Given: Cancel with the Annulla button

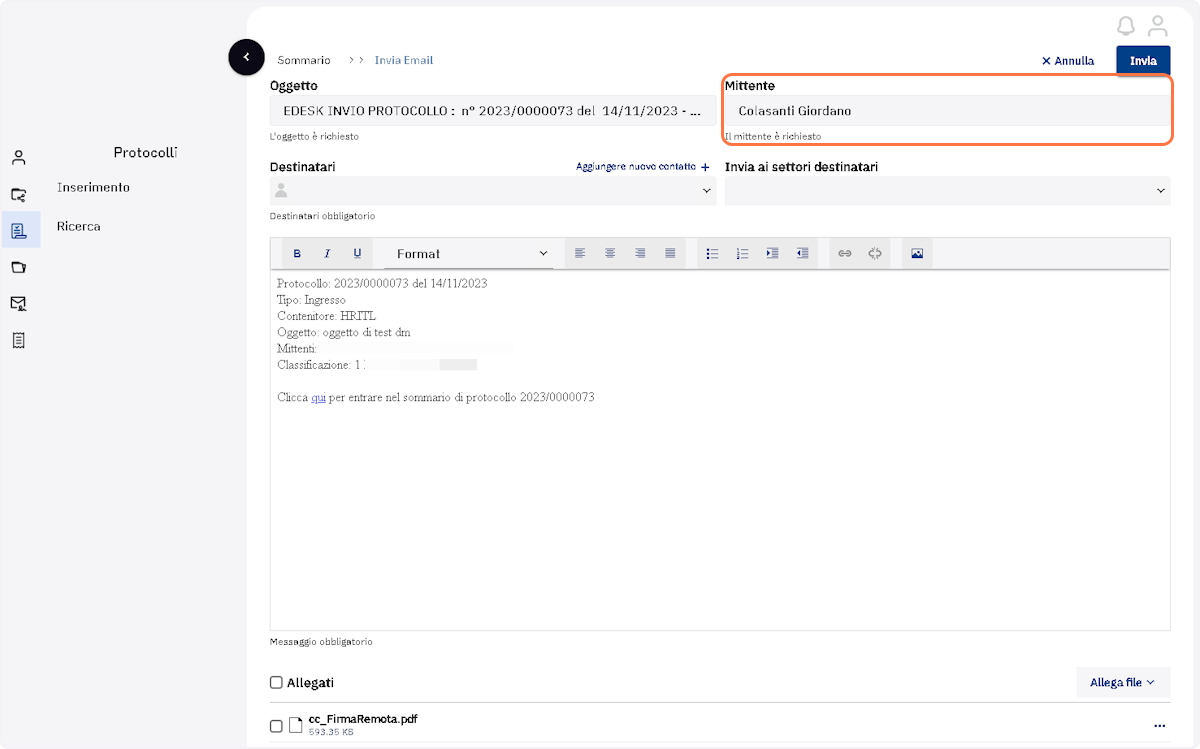Looking at the screenshot, I should [1068, 61].
